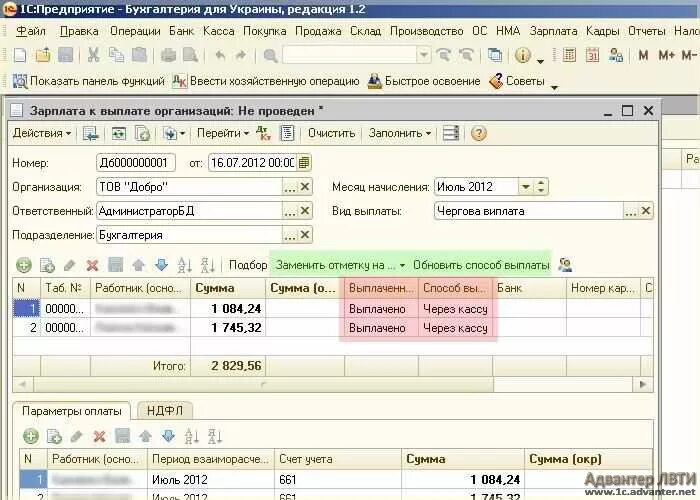Open the Перейти dropdown menu
The height and width of the screenshot is (500, 700).
[223, 133]
